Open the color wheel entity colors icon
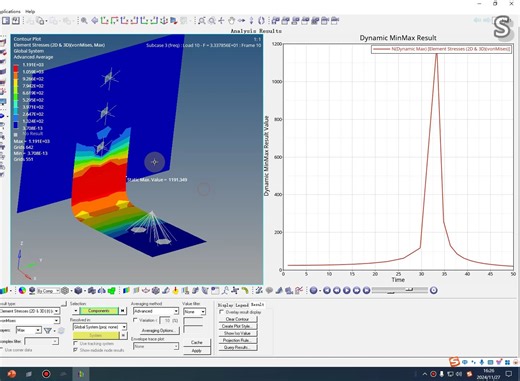The image size is (520, 381). [22, 291]
